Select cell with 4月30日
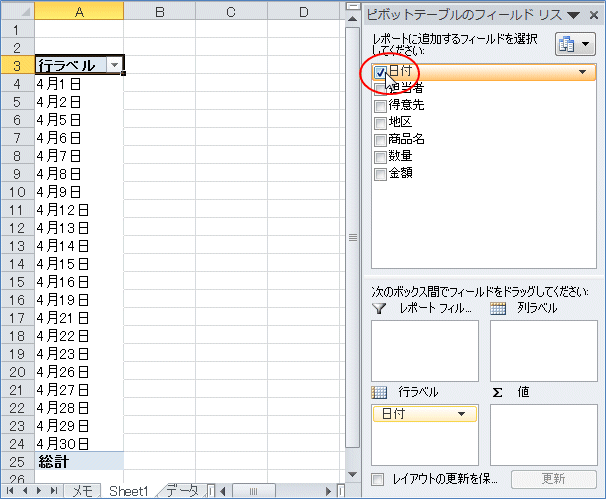606x499 pixels. 79,444
